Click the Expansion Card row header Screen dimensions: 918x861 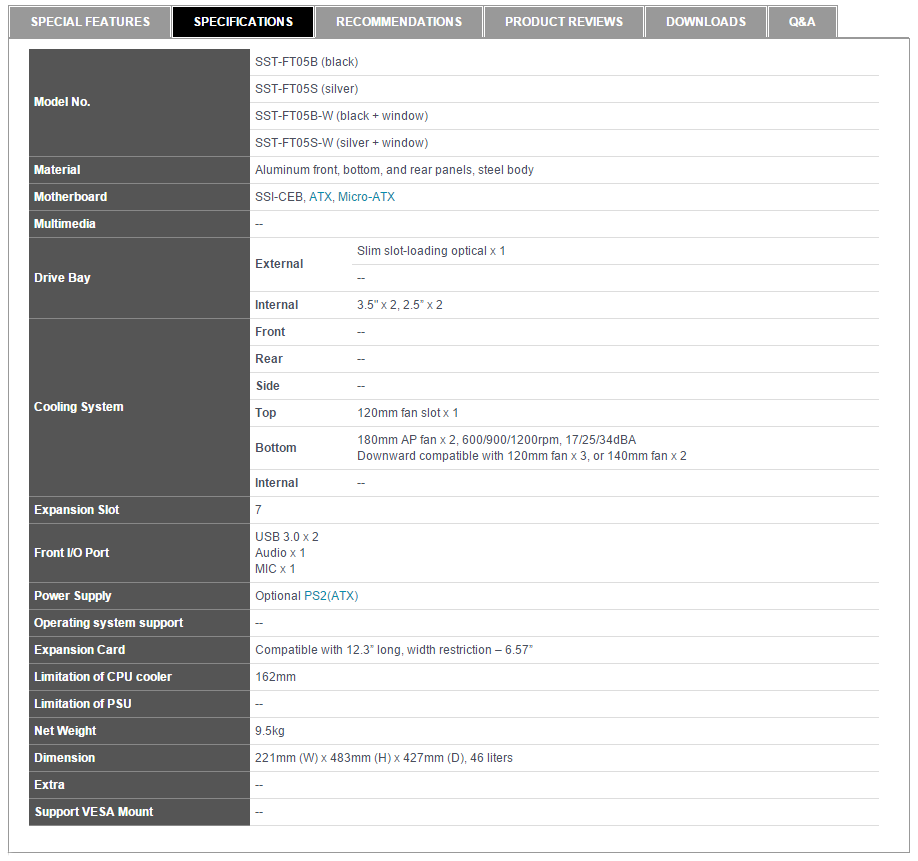click(x=139, y=650)
